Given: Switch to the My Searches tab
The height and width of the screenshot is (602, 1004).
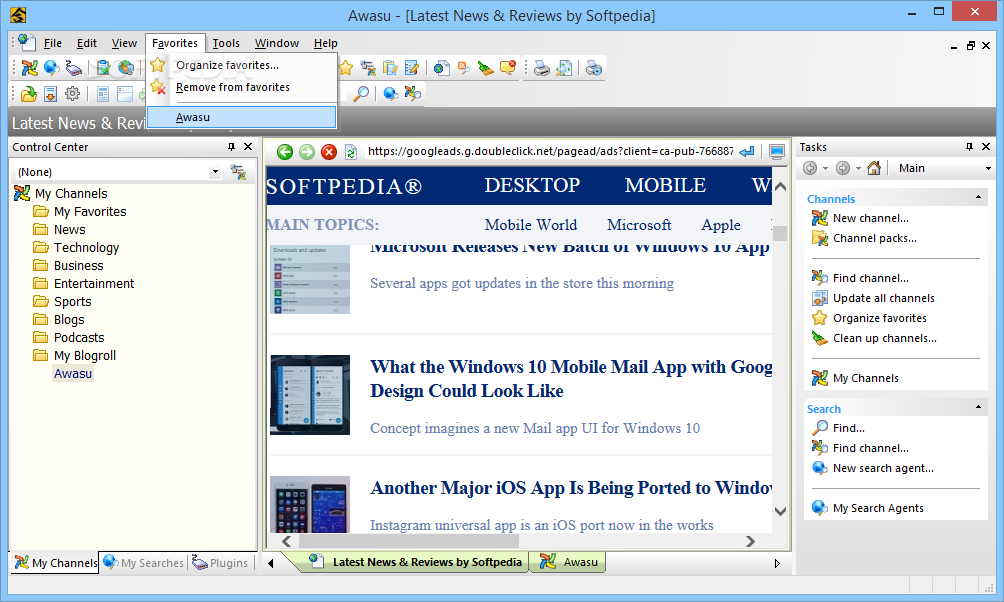Looking at the screenshot, I should (x=144, y=563).
